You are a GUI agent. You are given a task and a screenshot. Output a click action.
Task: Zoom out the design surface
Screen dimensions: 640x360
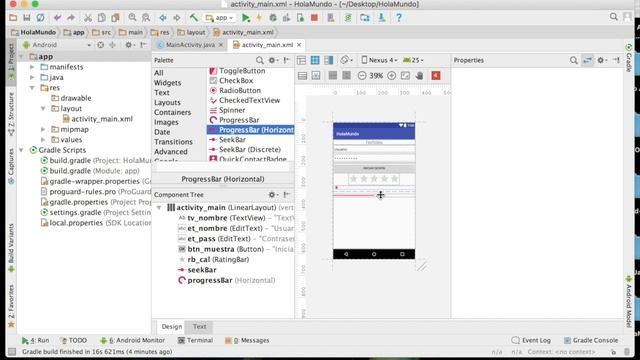pyautogui.click(x=362, y=76)
